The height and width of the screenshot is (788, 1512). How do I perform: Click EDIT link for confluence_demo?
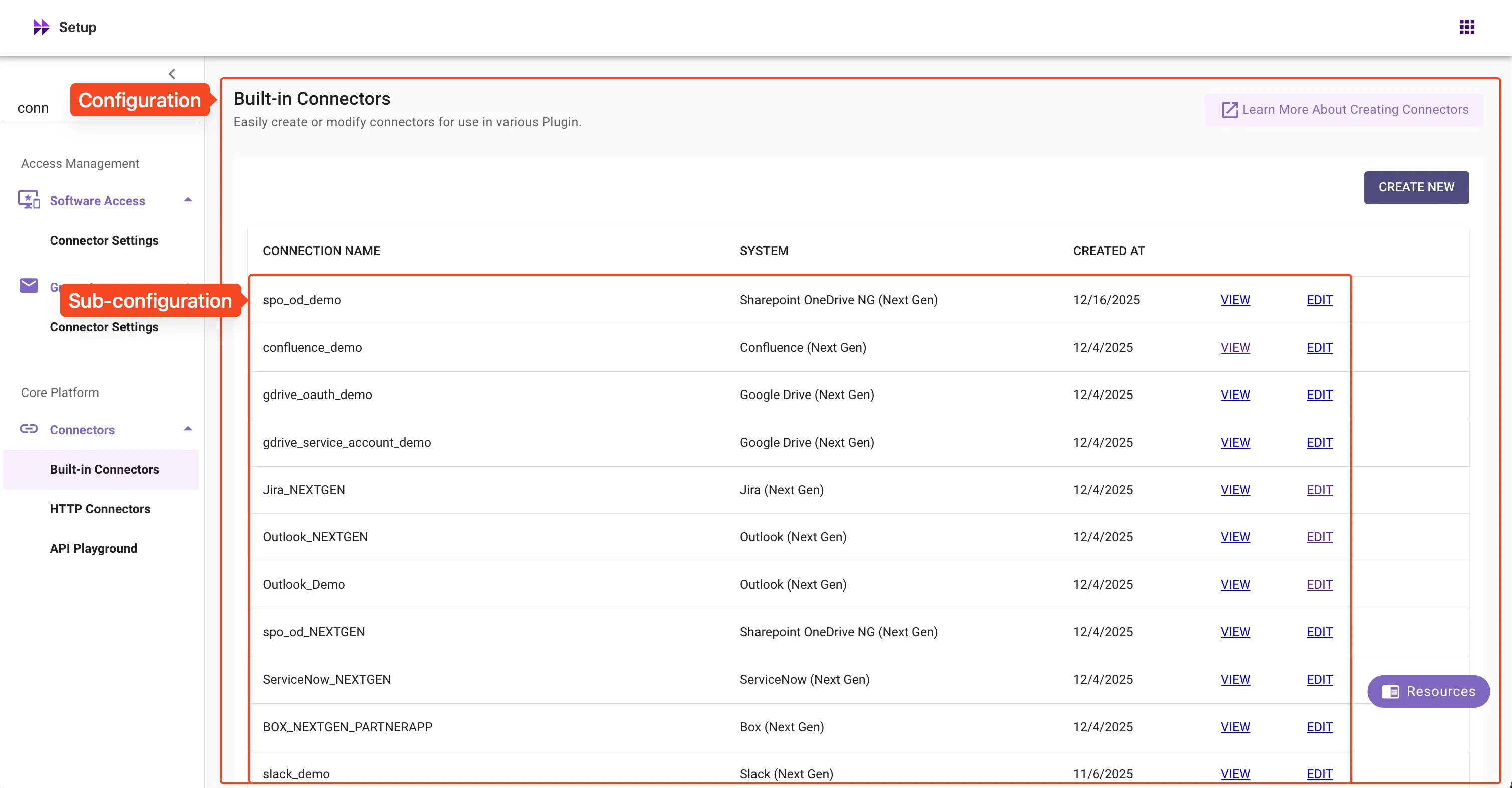(x=1319, y=347)
